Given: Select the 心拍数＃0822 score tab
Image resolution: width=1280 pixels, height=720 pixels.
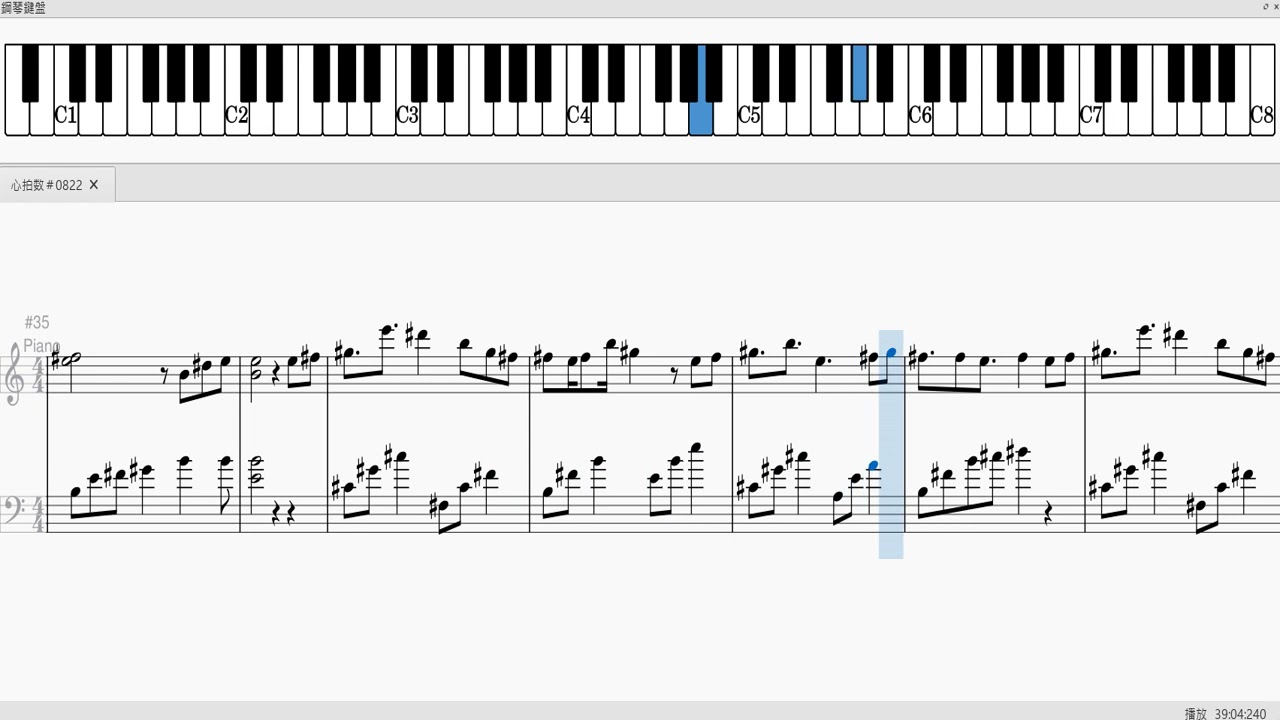Looking at the screenshot, I should tap(47, 185).
